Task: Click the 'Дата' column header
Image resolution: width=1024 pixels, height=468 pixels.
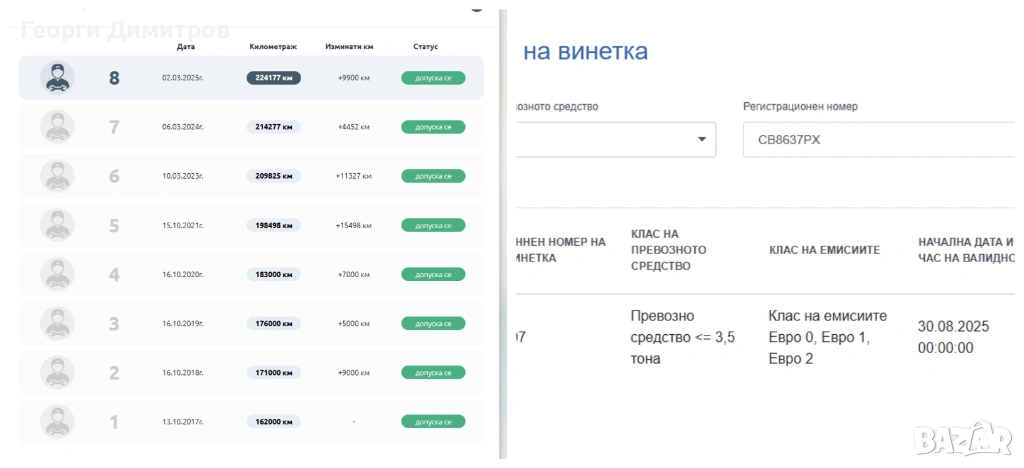Action: point(185,47)
